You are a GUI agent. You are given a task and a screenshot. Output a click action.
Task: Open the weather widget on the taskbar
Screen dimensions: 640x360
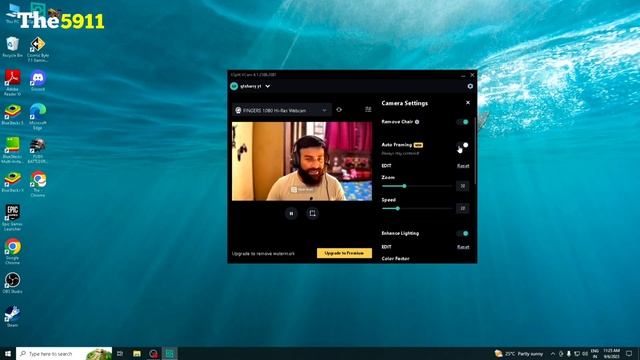point(519,353)
